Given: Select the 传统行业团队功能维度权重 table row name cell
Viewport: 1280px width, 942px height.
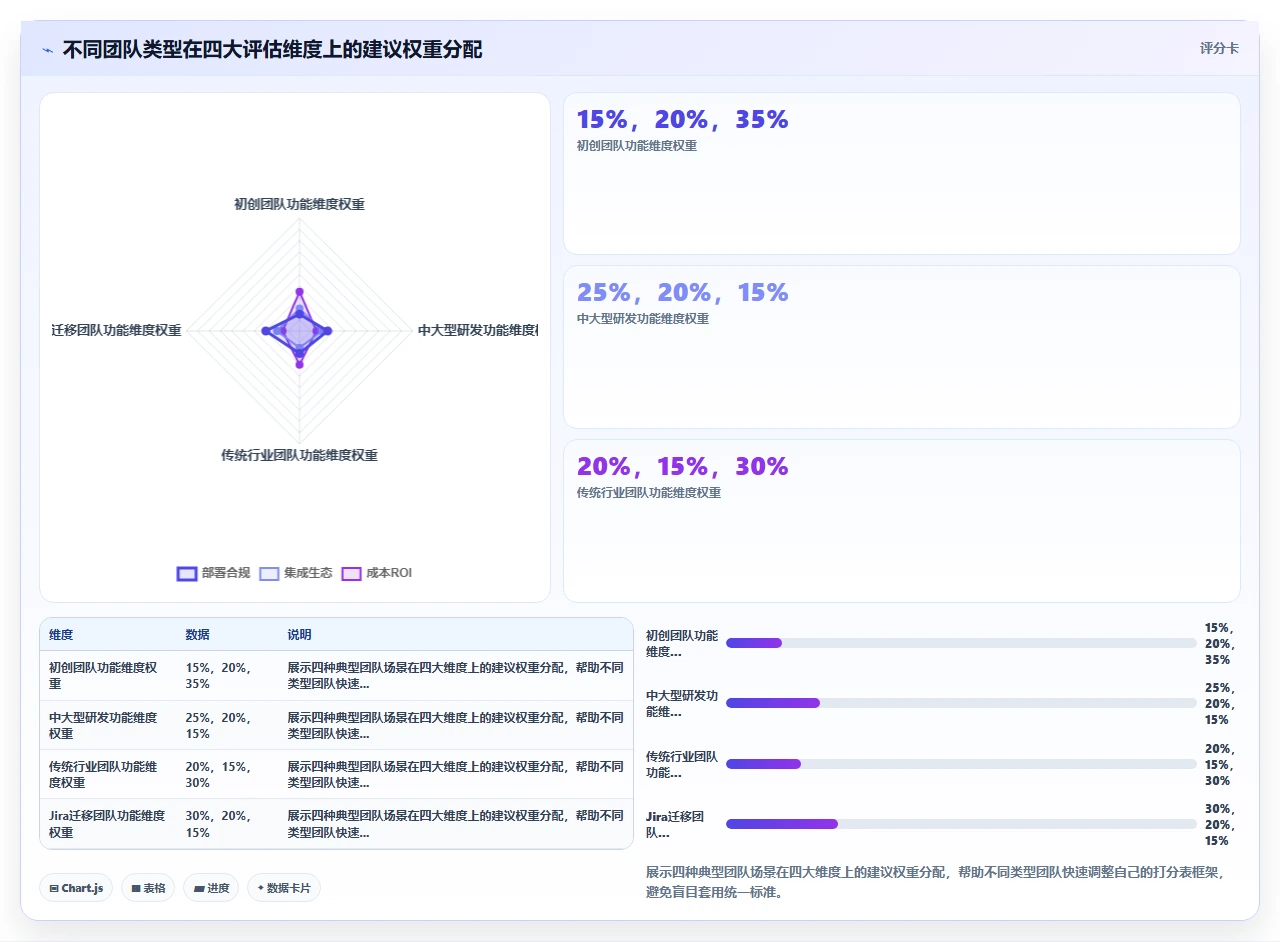Looking at the screenshot, I should [x=108, y=774].
